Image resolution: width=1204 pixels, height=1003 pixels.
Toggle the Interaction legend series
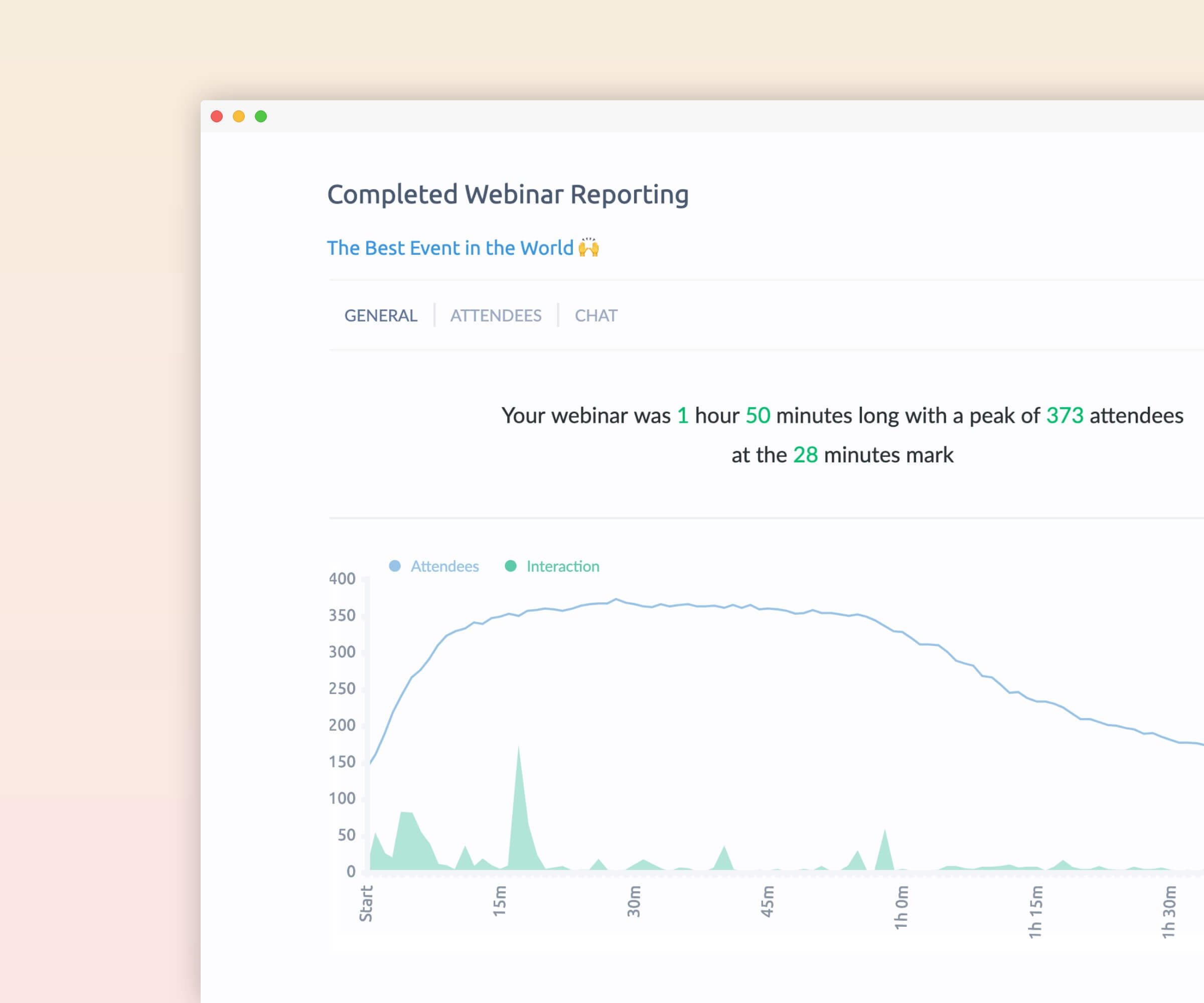click(x=562, y=566)
